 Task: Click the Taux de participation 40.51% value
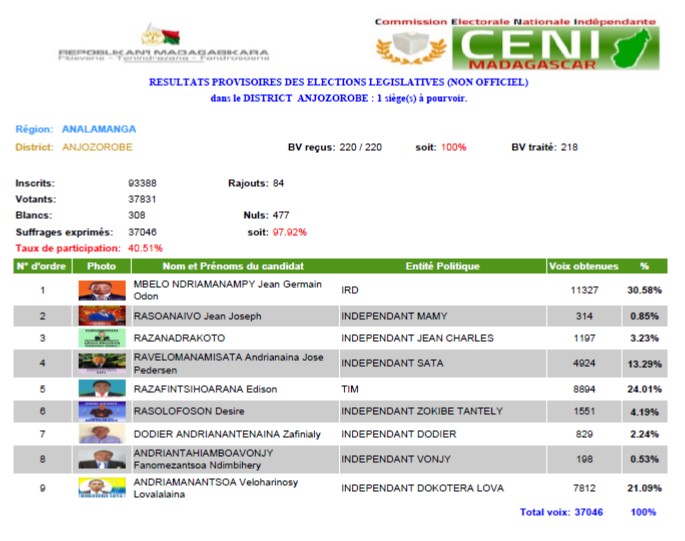pos(145,248)
